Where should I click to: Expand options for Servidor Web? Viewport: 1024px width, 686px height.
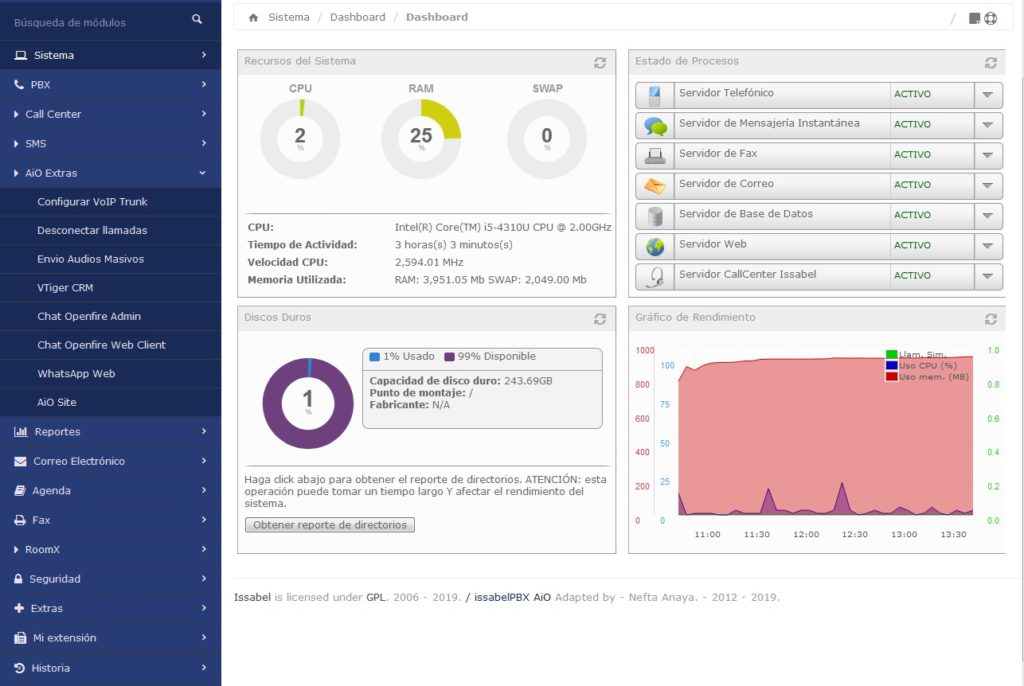[988, 246]
